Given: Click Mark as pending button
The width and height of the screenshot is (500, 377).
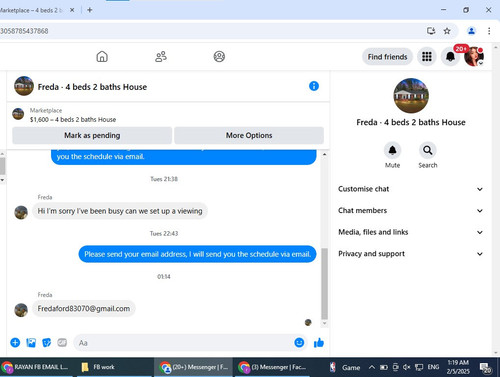Looking at the screenshot, I should pos(92,135).
